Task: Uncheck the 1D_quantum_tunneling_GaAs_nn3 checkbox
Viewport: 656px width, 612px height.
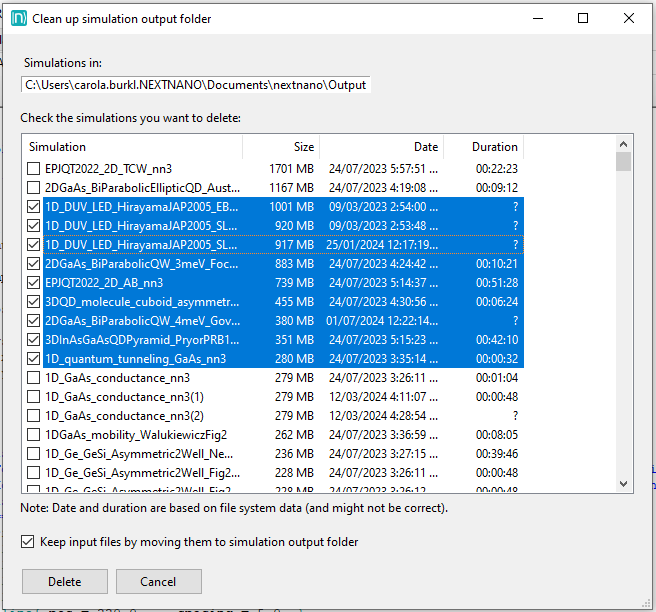Action: [34, 358]
